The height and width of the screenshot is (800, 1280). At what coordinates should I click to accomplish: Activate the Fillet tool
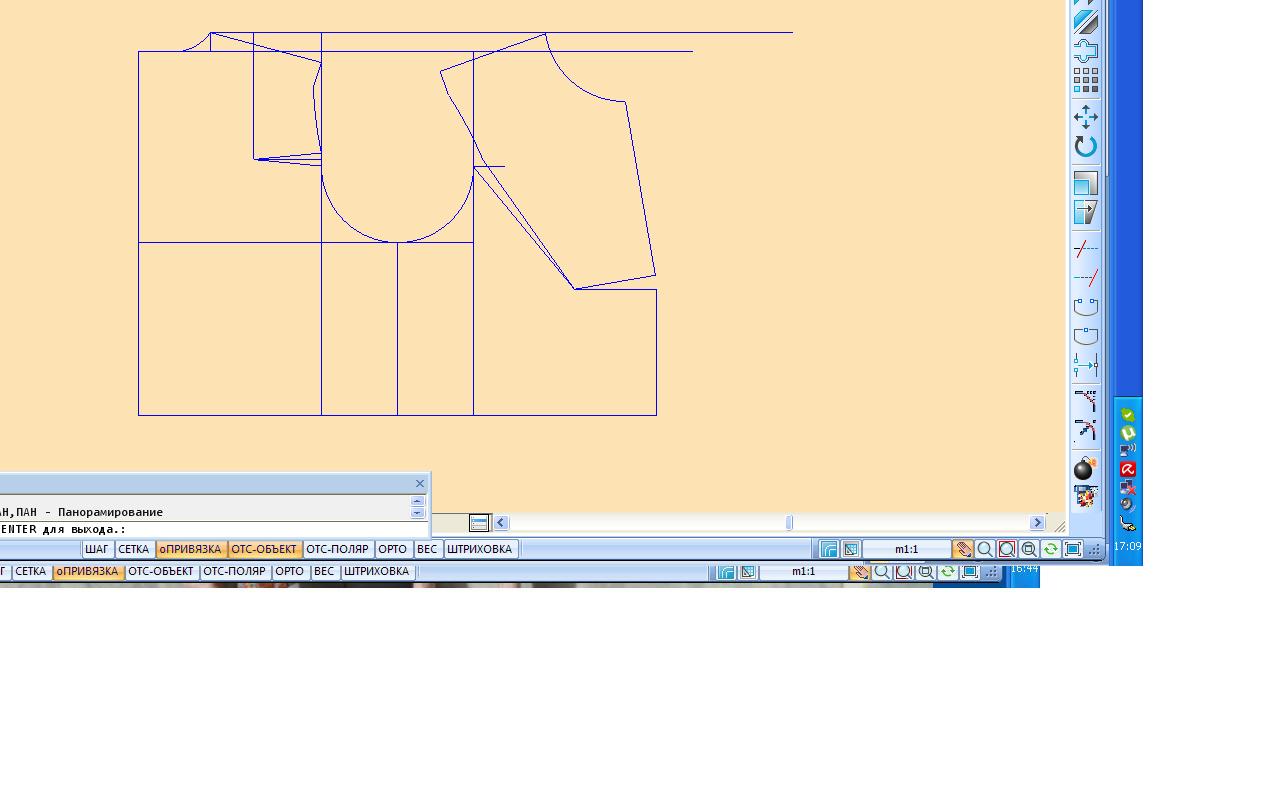[1085, 430]
